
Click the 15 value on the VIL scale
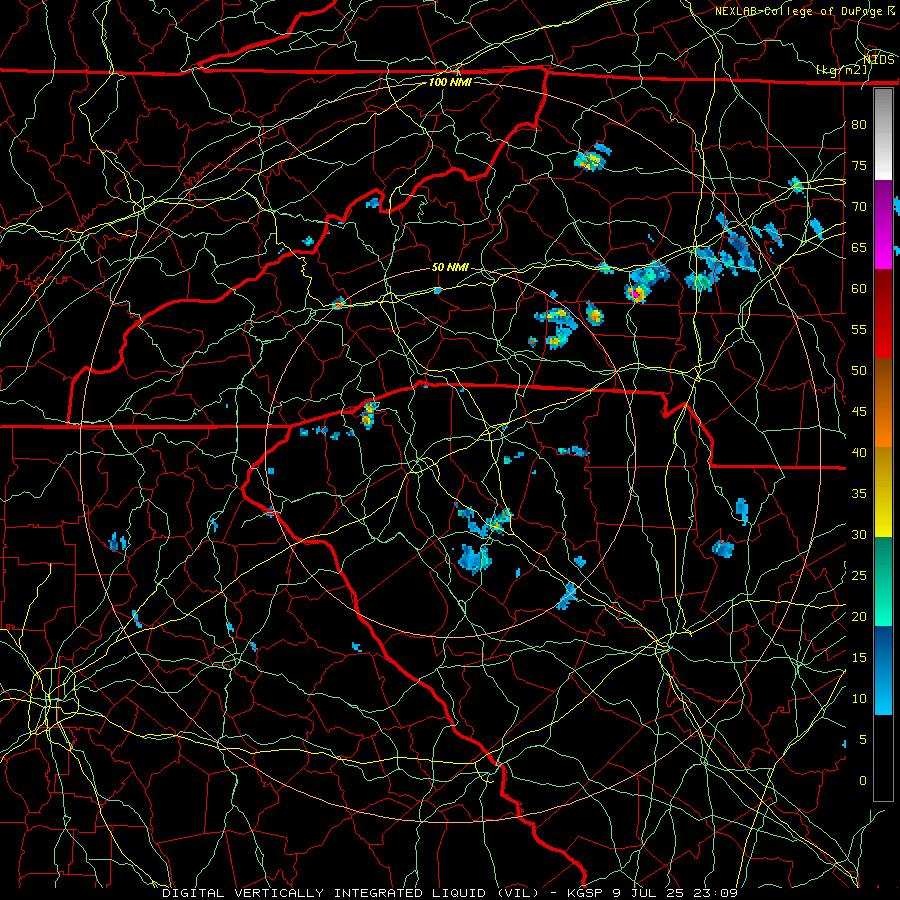(859, 658)
